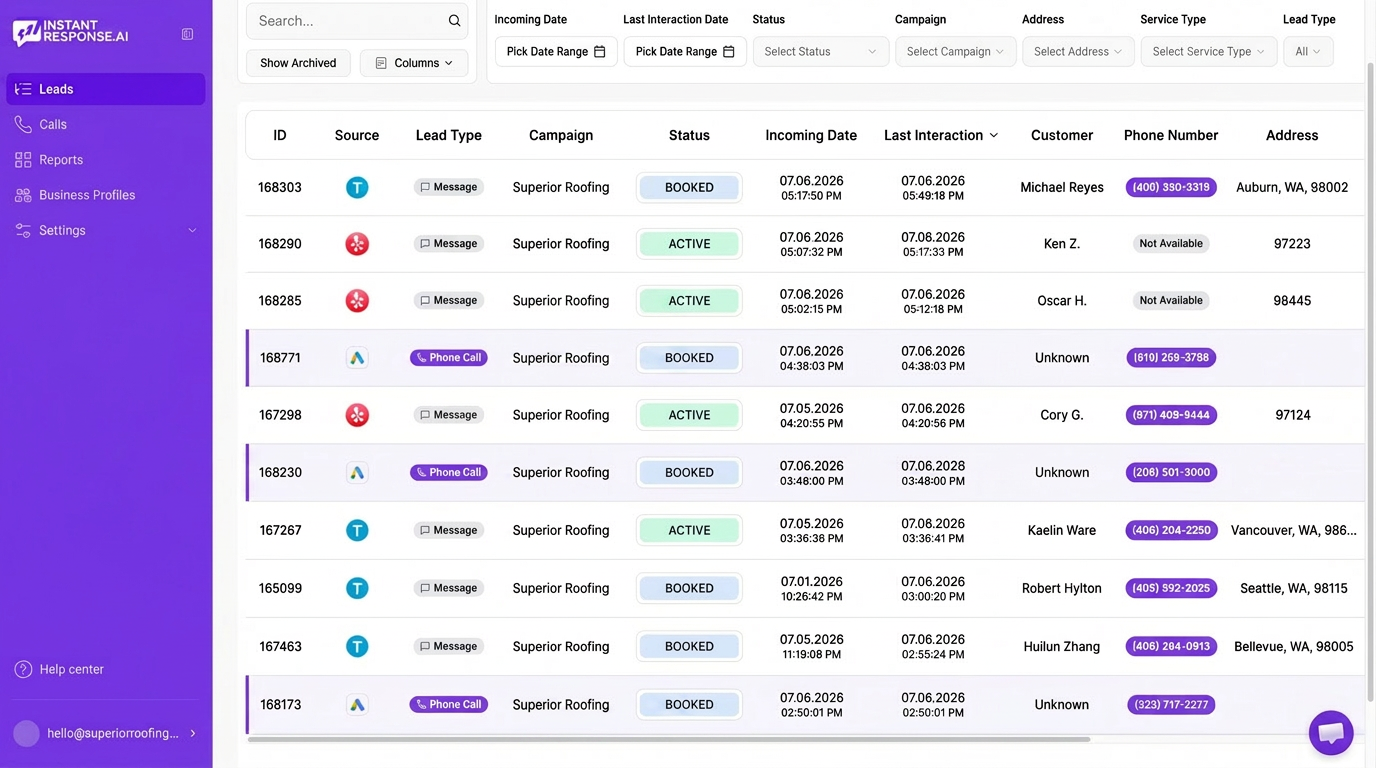The height and width of the screenshot is (768, 1376).
Task: Click phone number (971) 409-9444
Action: [x=1171, y=415]
